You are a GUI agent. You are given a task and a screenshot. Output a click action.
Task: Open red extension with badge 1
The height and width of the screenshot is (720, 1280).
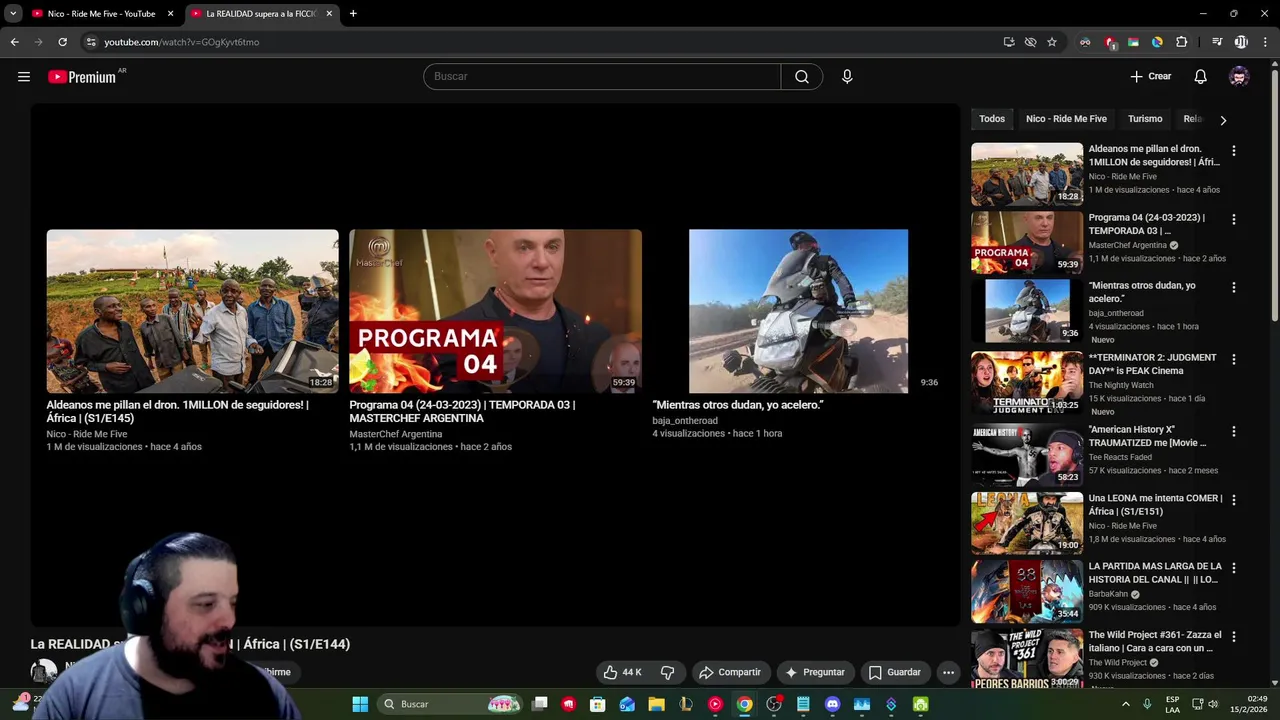coord(1110,42)
